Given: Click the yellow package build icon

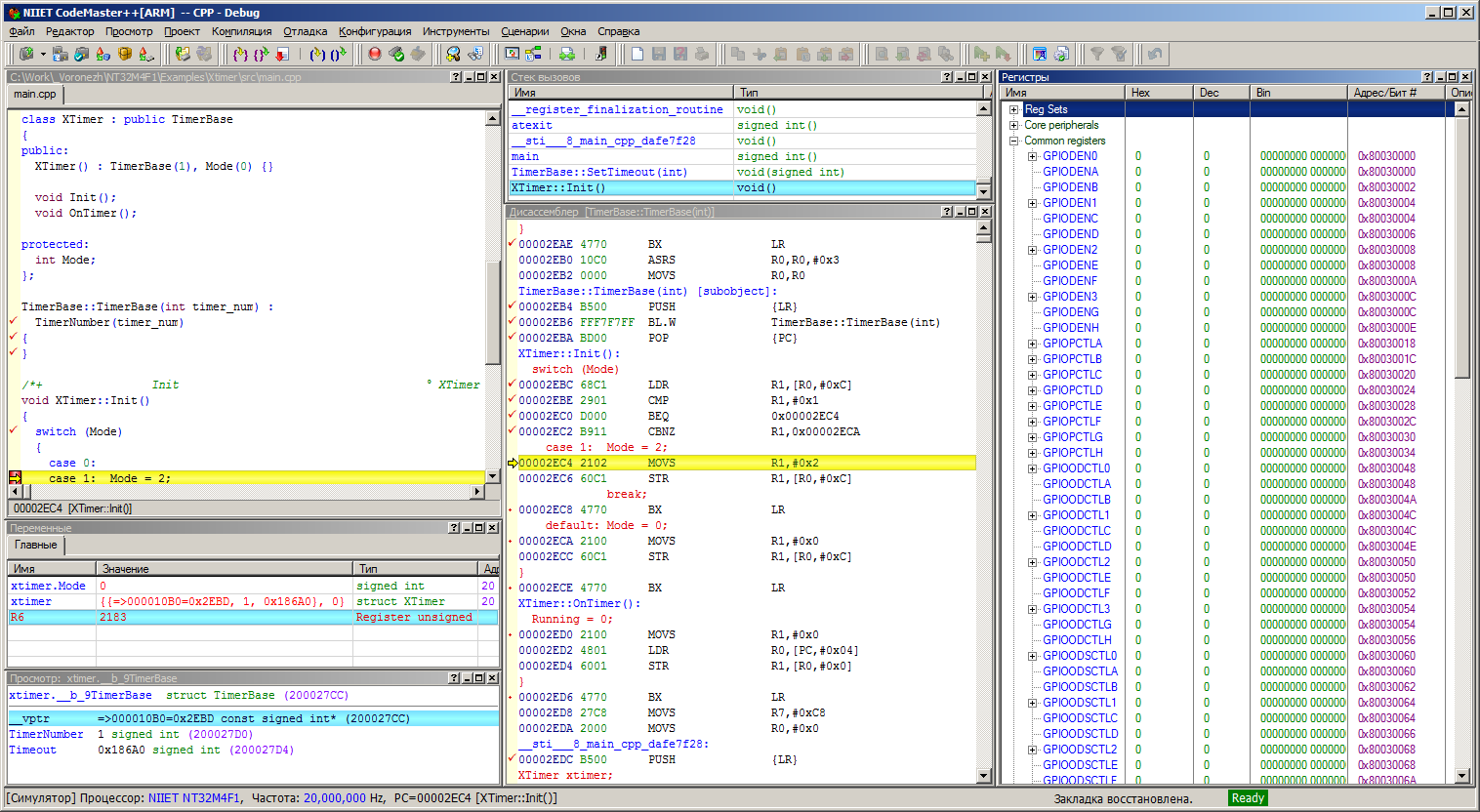Looking at the screenshot, I should [x=125, y=55].
